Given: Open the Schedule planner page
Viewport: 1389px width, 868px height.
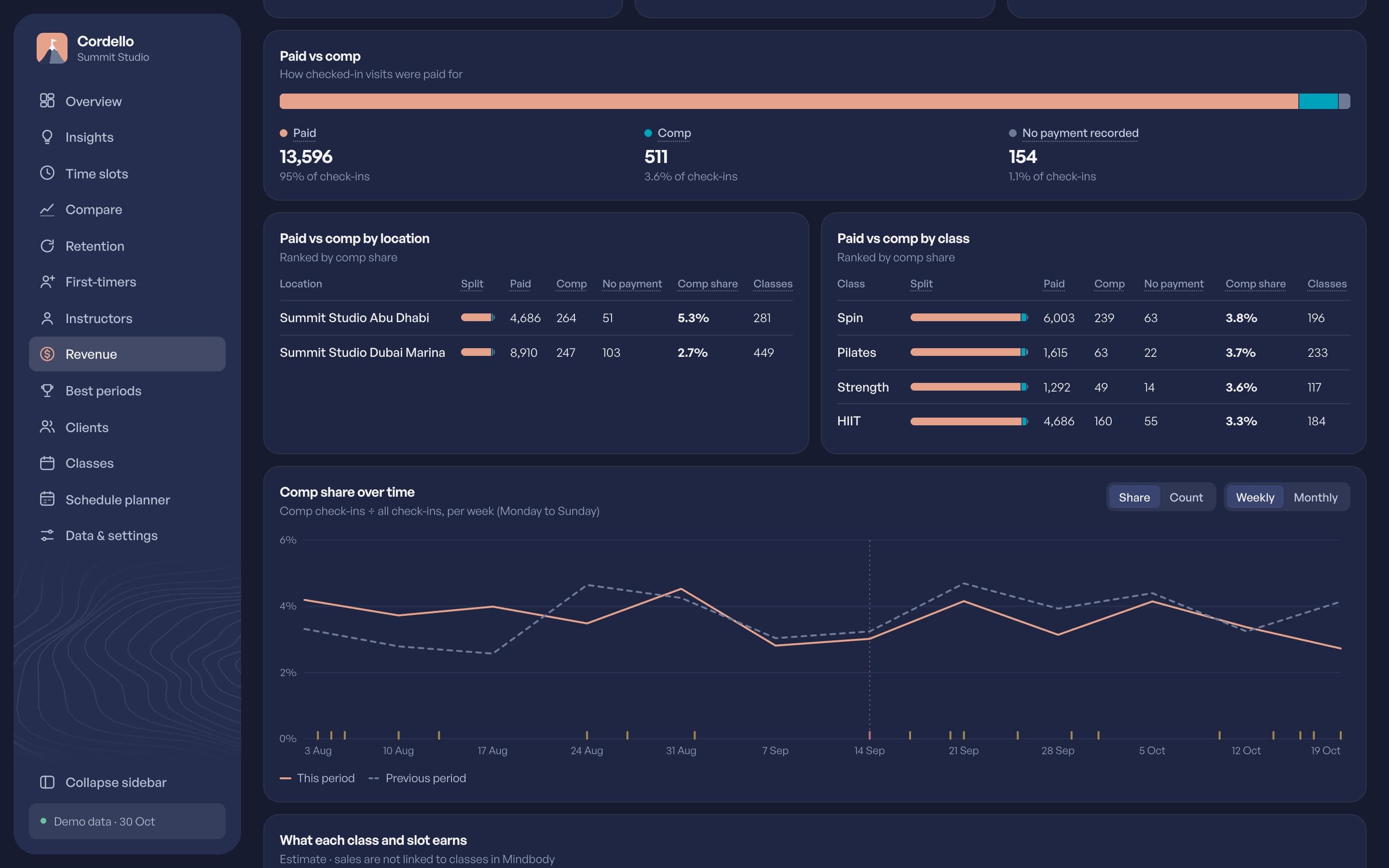Looking at the screenshot, I should pyautogui.click(x=127, y=500).
